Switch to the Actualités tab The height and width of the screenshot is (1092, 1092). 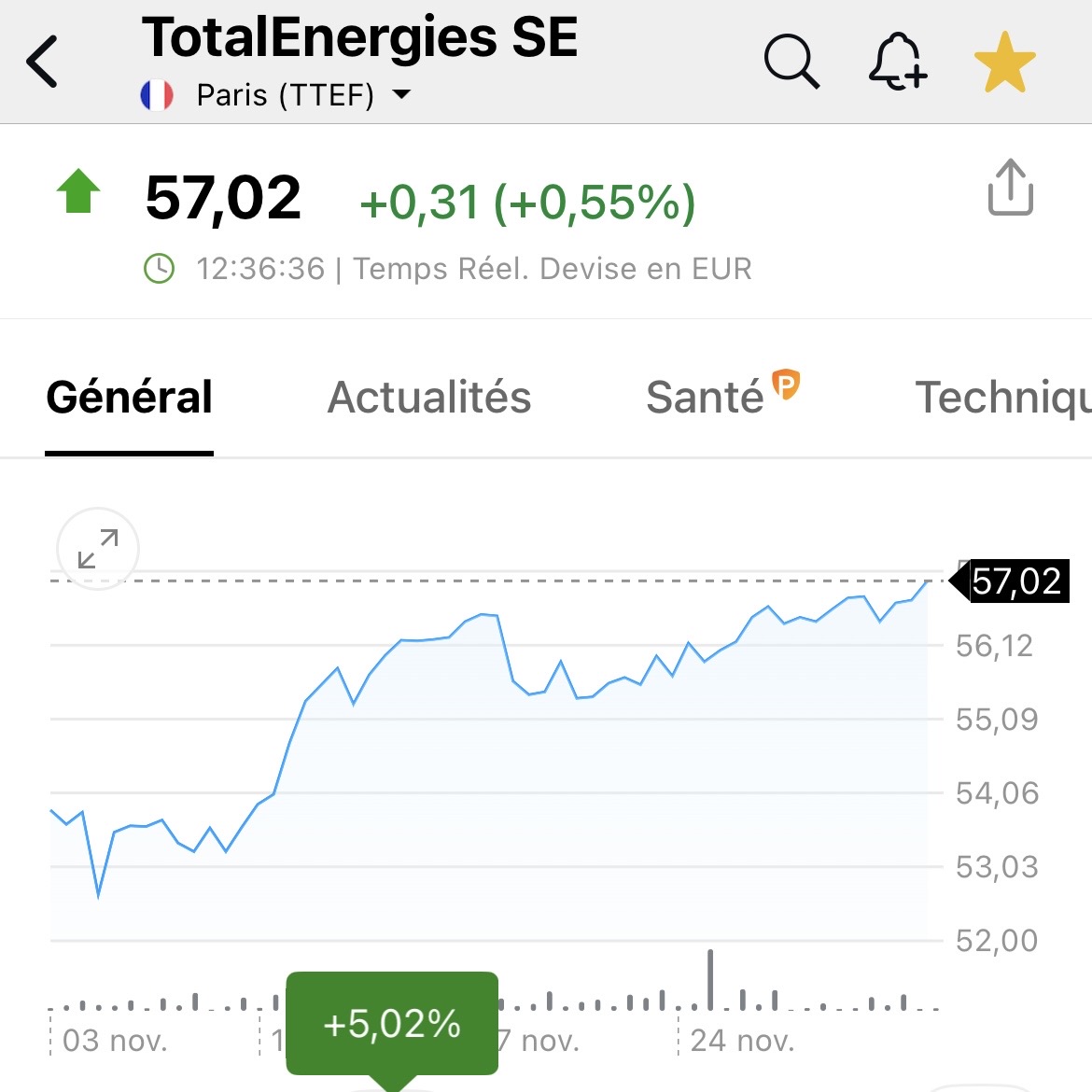point(429,398)
